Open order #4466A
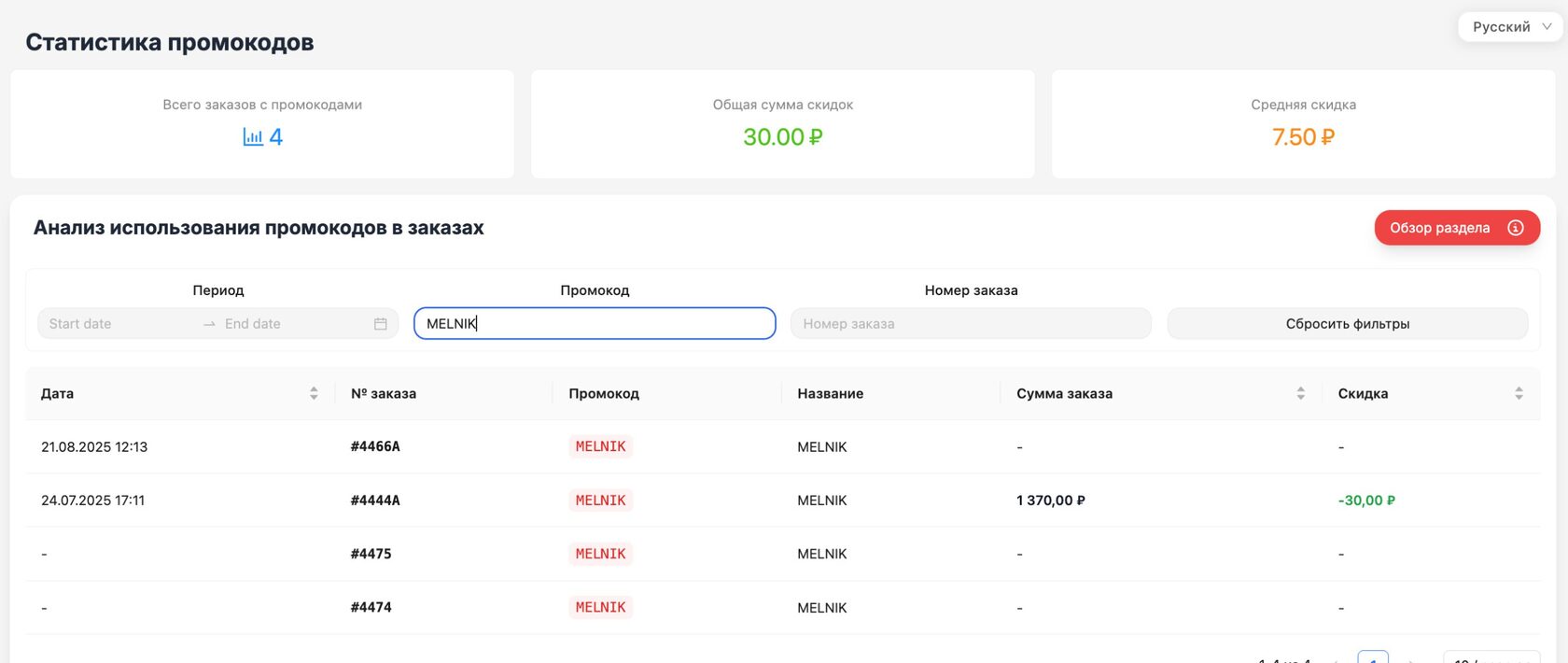 375,446
